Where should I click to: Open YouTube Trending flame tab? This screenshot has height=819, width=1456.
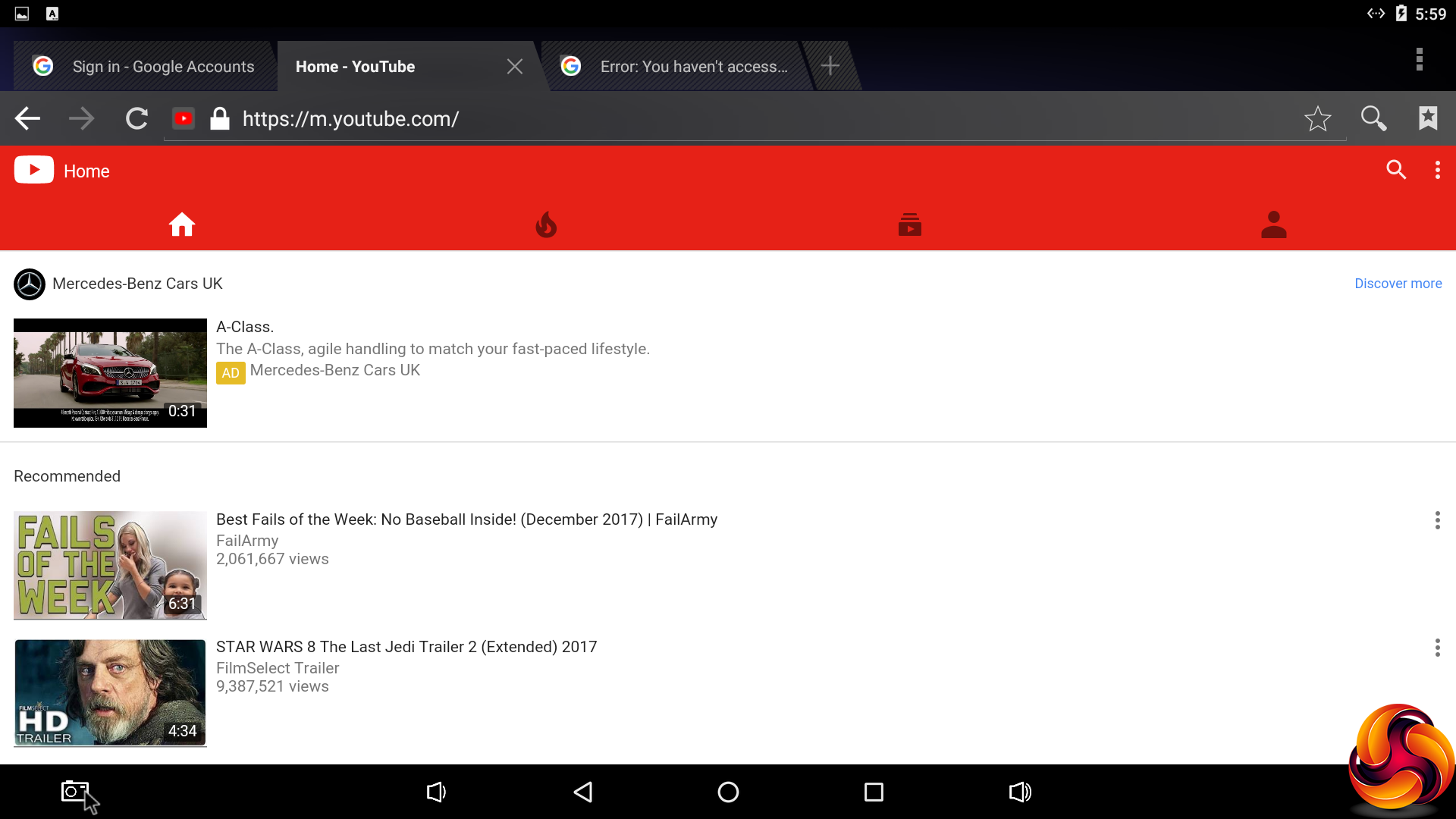point(546,224)
